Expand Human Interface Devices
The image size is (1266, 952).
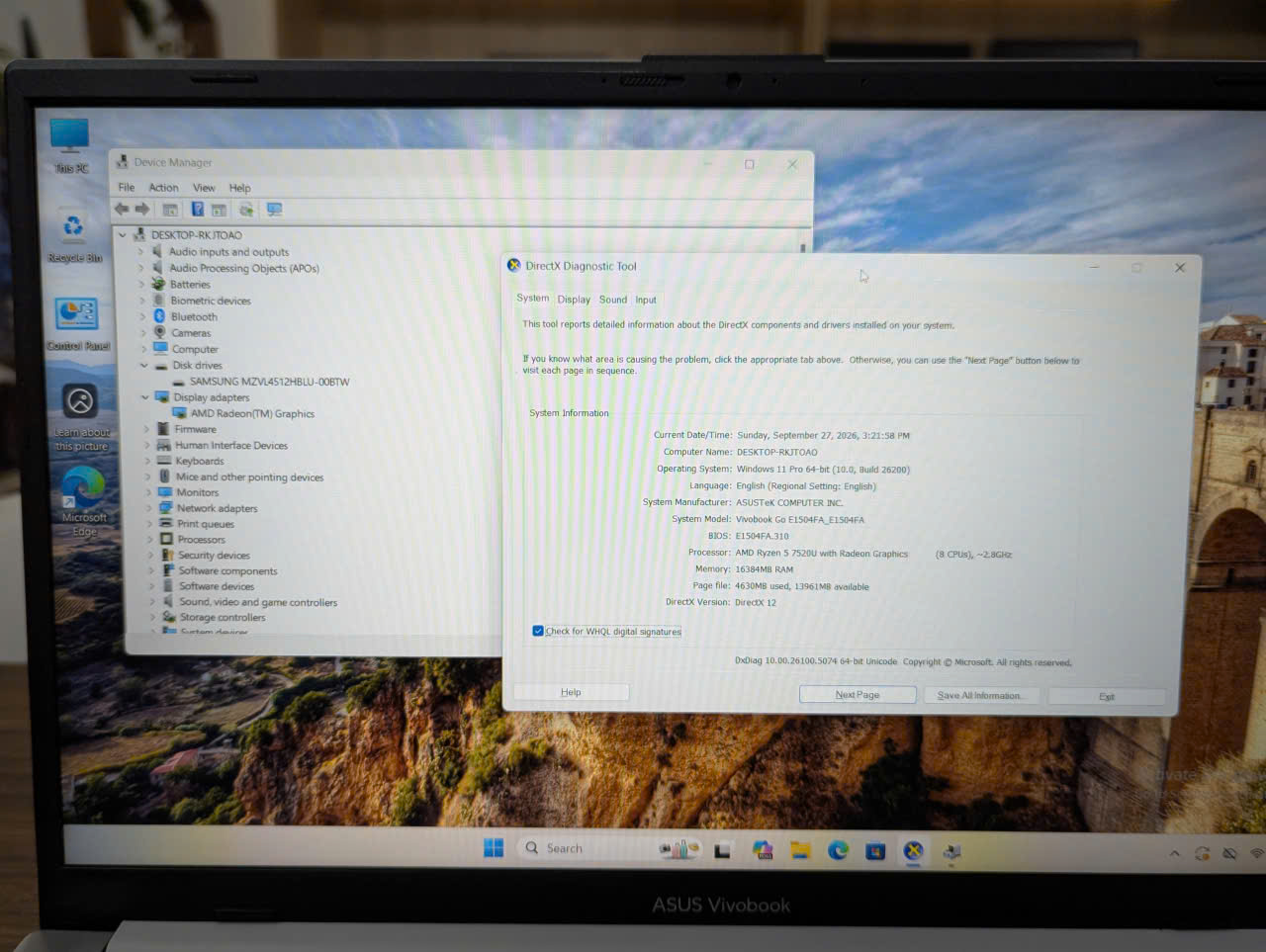click(x=147, y=445)
